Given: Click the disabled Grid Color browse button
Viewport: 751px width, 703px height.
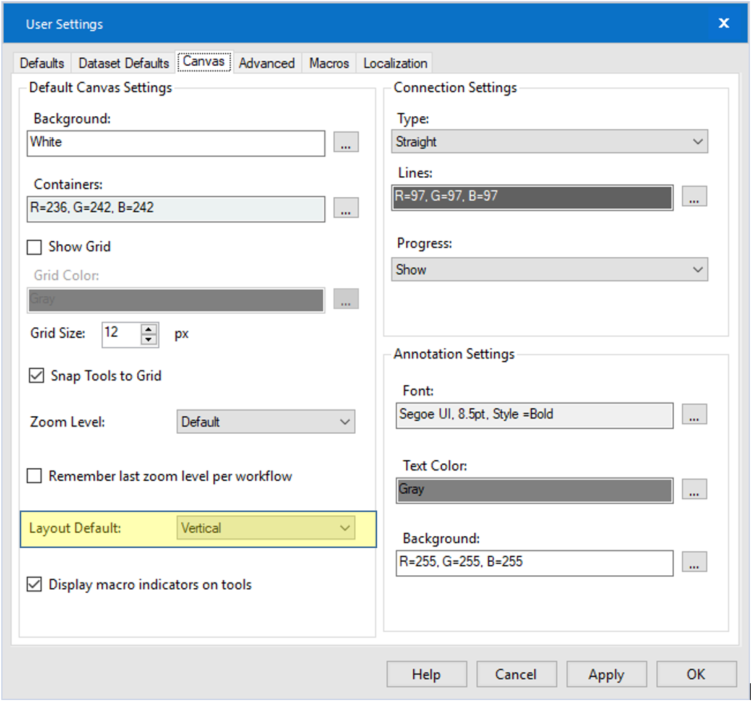Looking at the screenshot, I should [x=346, y=299].
